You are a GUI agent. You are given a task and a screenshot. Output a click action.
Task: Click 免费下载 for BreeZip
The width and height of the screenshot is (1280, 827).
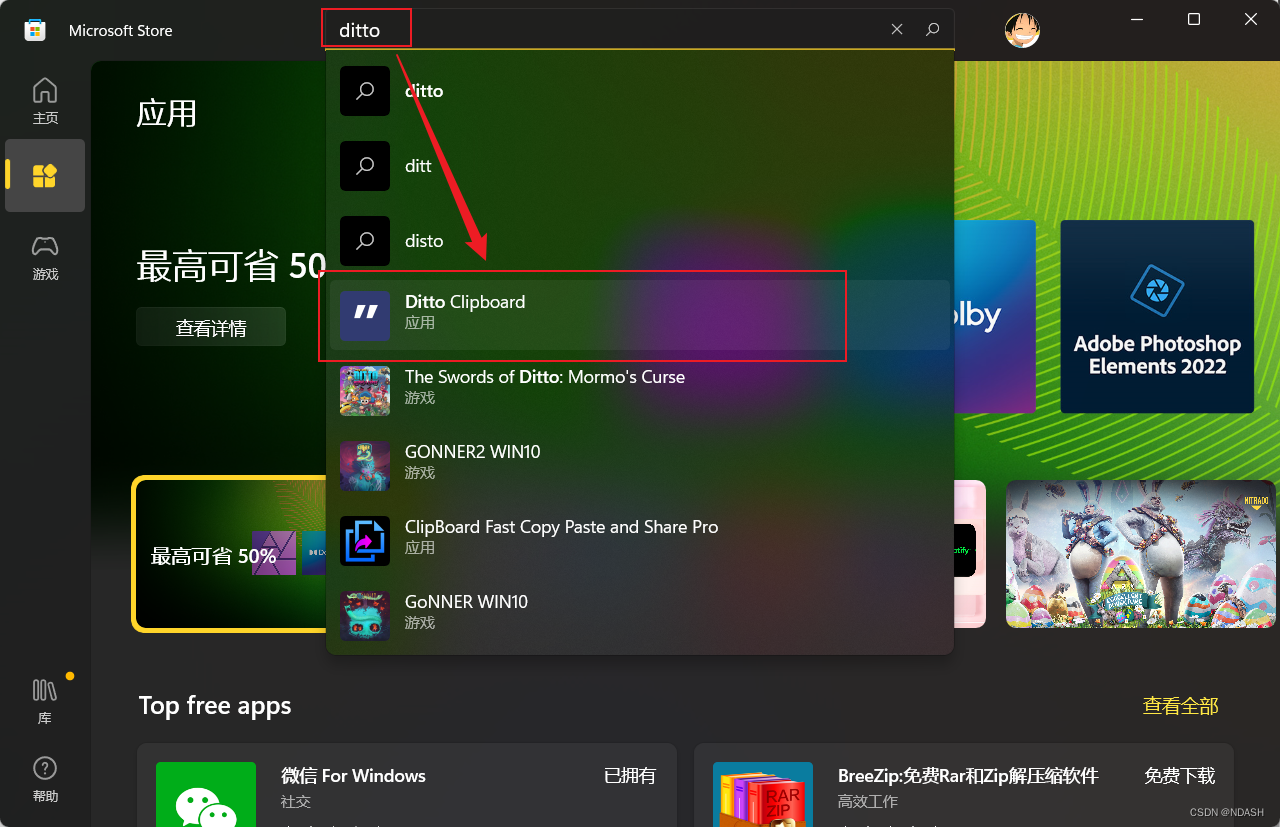click(x=1180, y=776)
